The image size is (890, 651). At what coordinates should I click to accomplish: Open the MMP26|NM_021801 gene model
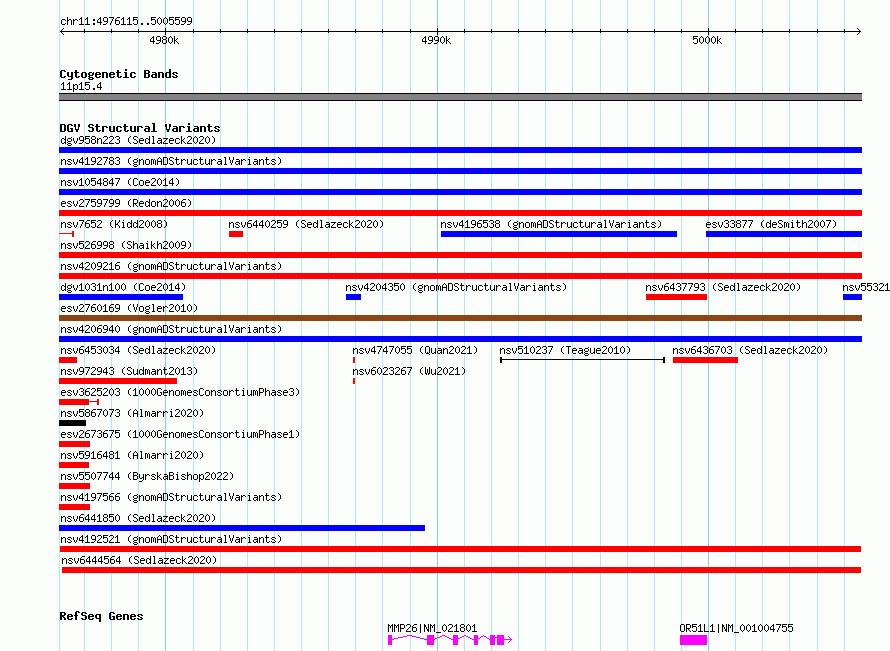(450, 640)
